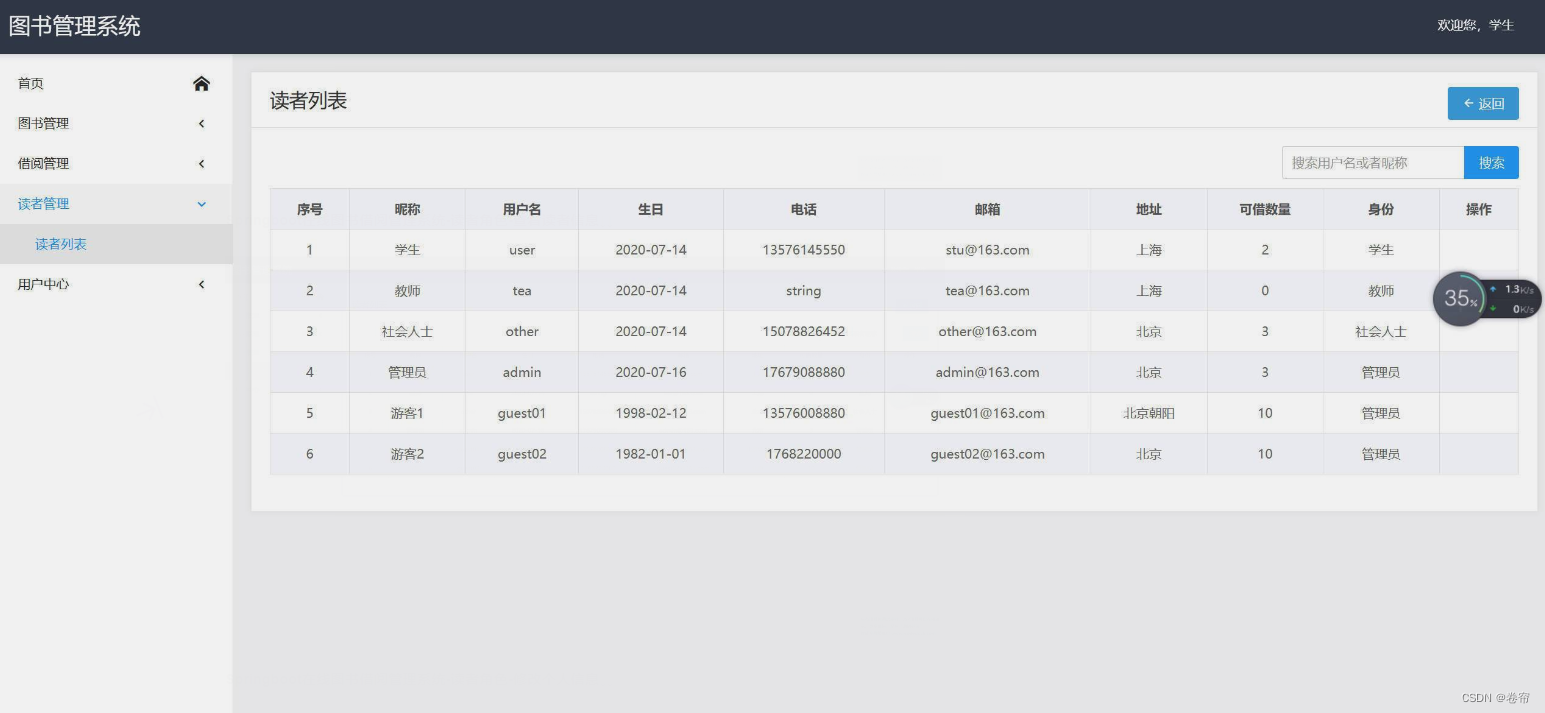Expand the 用户中心 section chevron
1545x713 pixels.
point(201,283)
